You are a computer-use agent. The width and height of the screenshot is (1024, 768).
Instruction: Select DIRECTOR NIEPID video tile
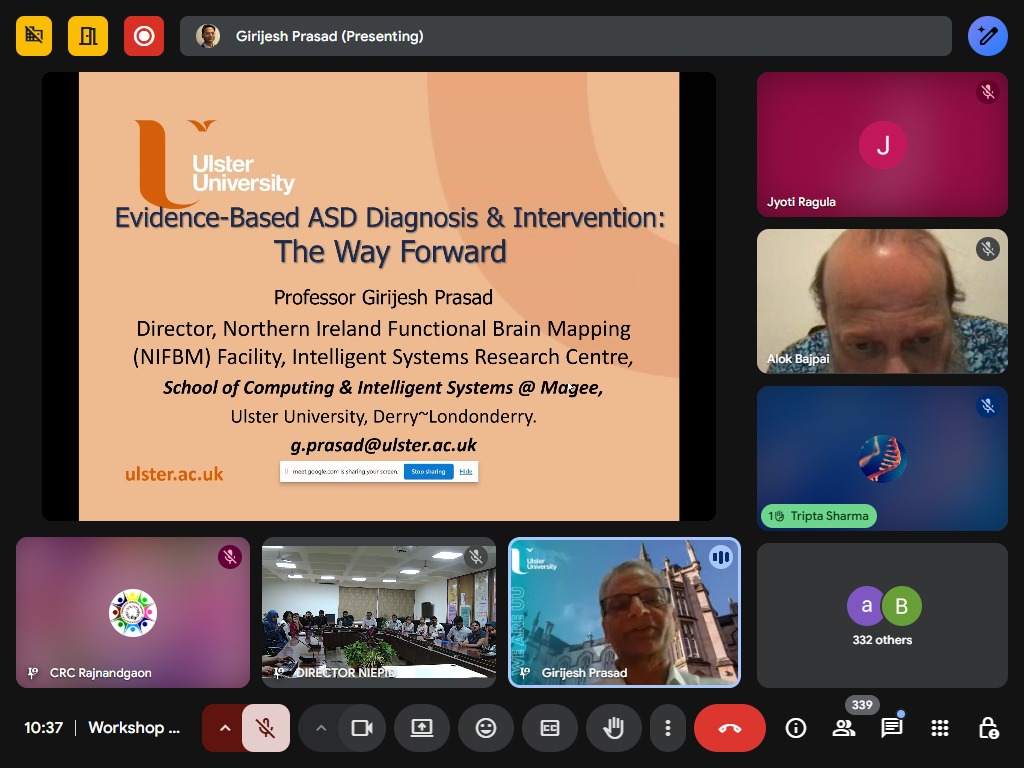(379, 613)
